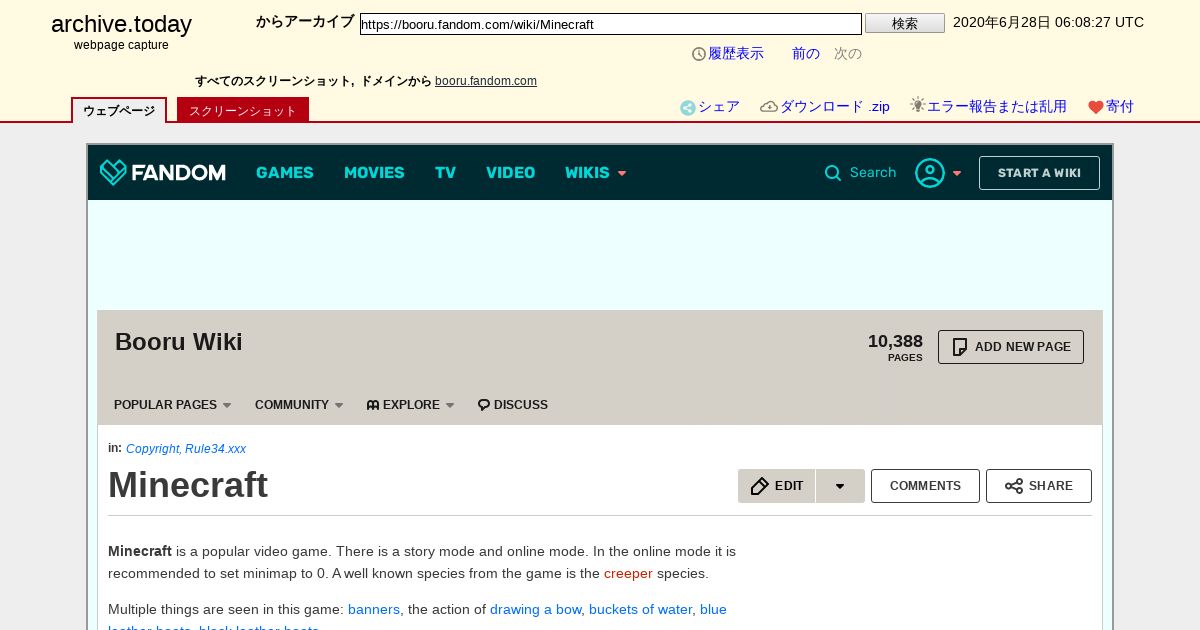This screenshot has height=630, width=1200.
Task: Click the Share nodes icon
Action: point(1014,486)
